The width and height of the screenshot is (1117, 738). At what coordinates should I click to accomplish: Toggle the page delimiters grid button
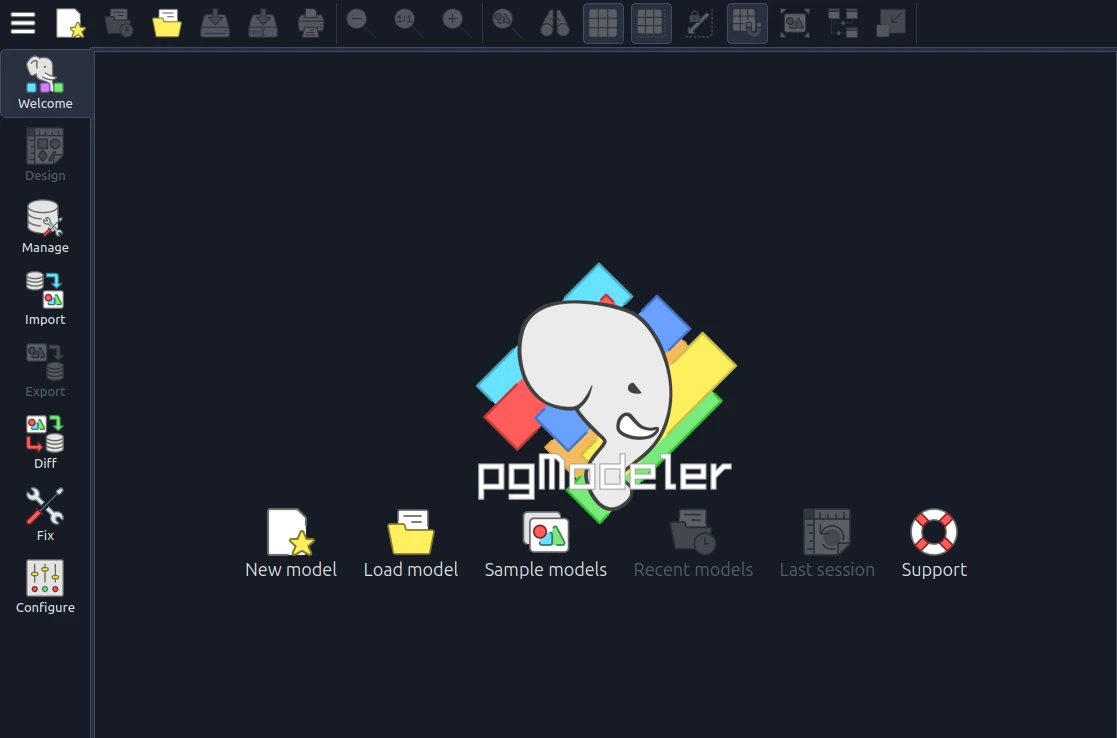tap(651, 23)
